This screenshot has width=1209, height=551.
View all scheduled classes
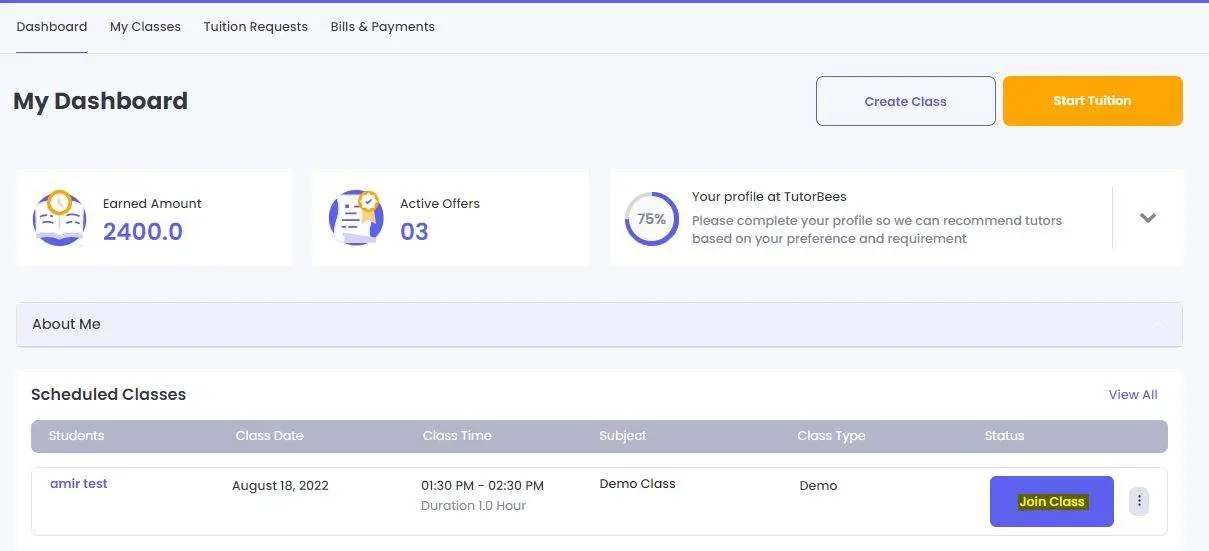point(1132,395)
